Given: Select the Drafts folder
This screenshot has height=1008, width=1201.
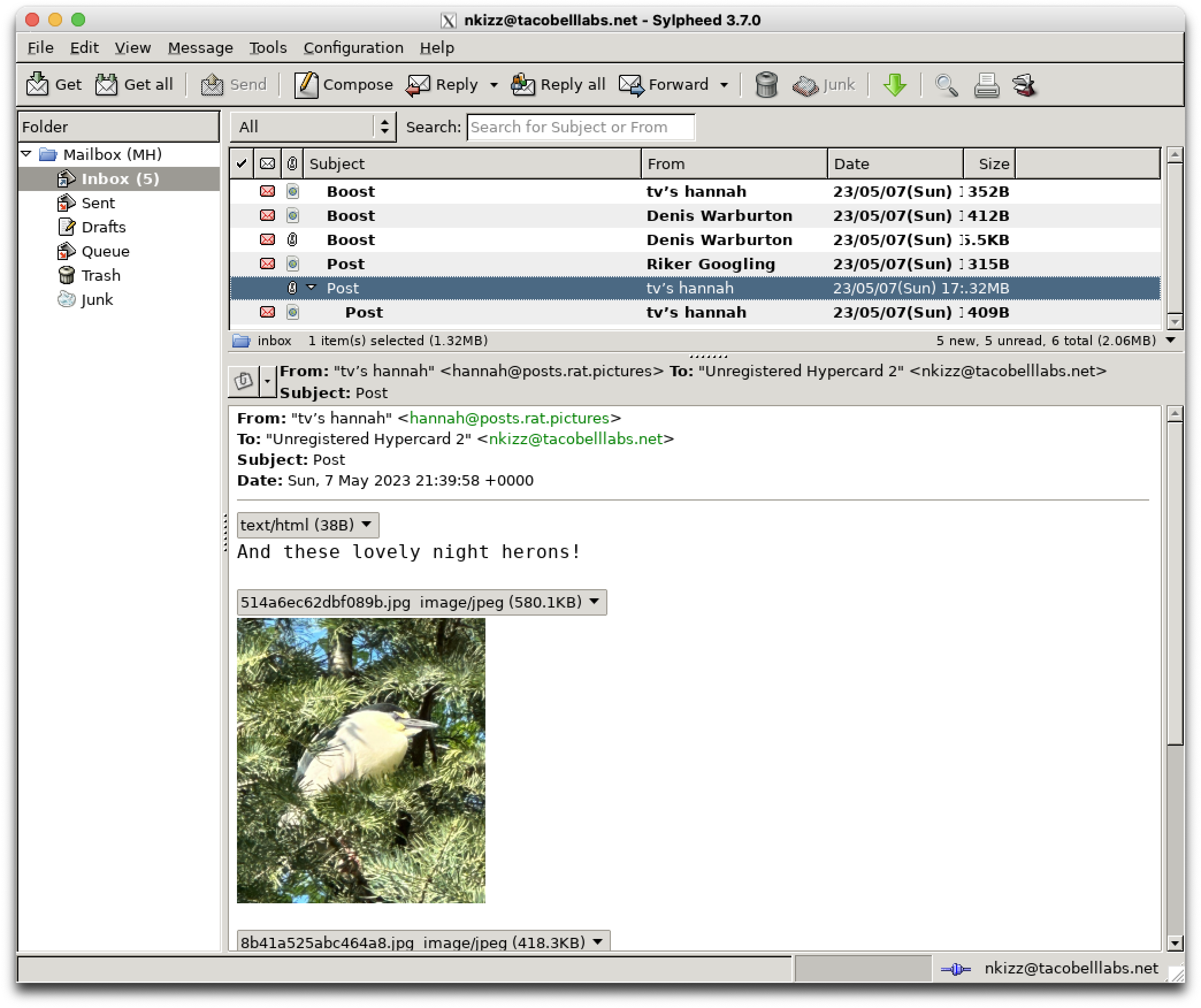Looking at the screenshot, I should pyautogui.click(x=103, y=227).
